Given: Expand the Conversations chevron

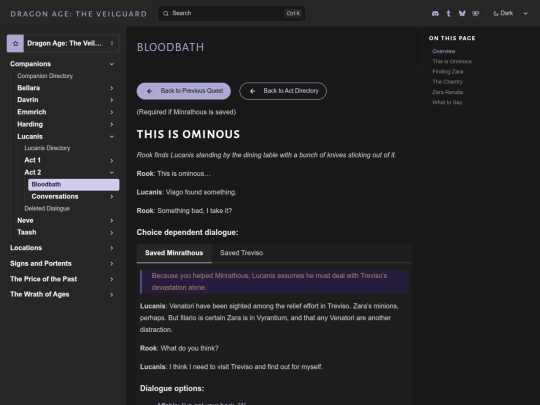Looking at the screenshot, I should [112, 197].
